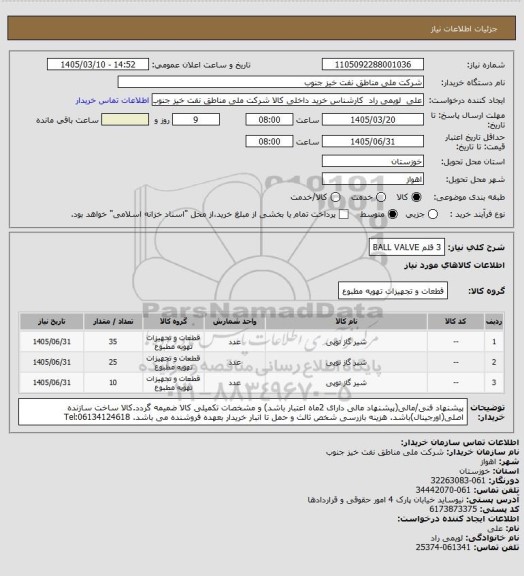Click the response deadline time 08:00 field
The height and width of the screenshot is (576, 524).
click(x=269, y=120)
